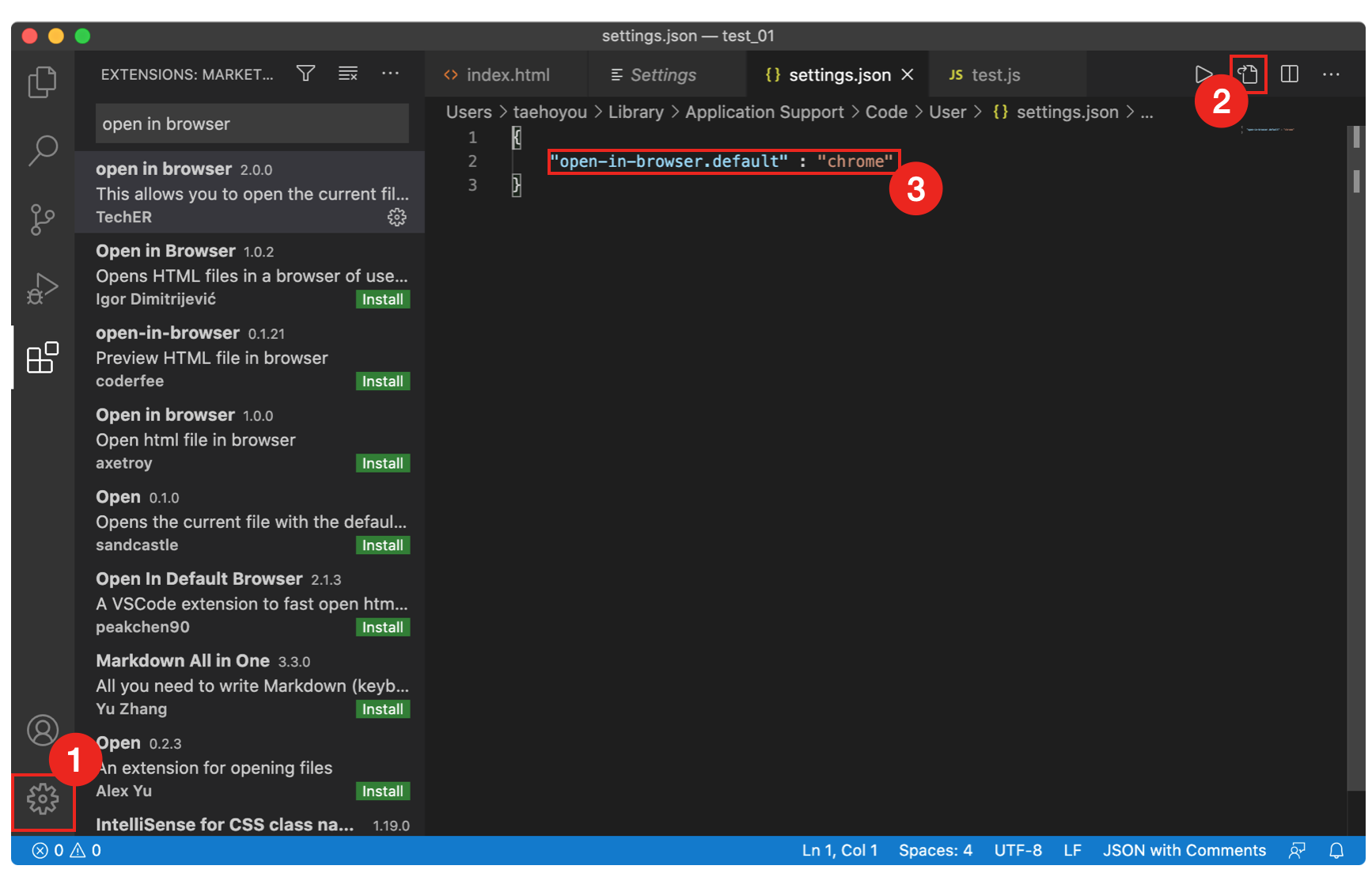Change file encoding UTF-8

[1018, 850]
